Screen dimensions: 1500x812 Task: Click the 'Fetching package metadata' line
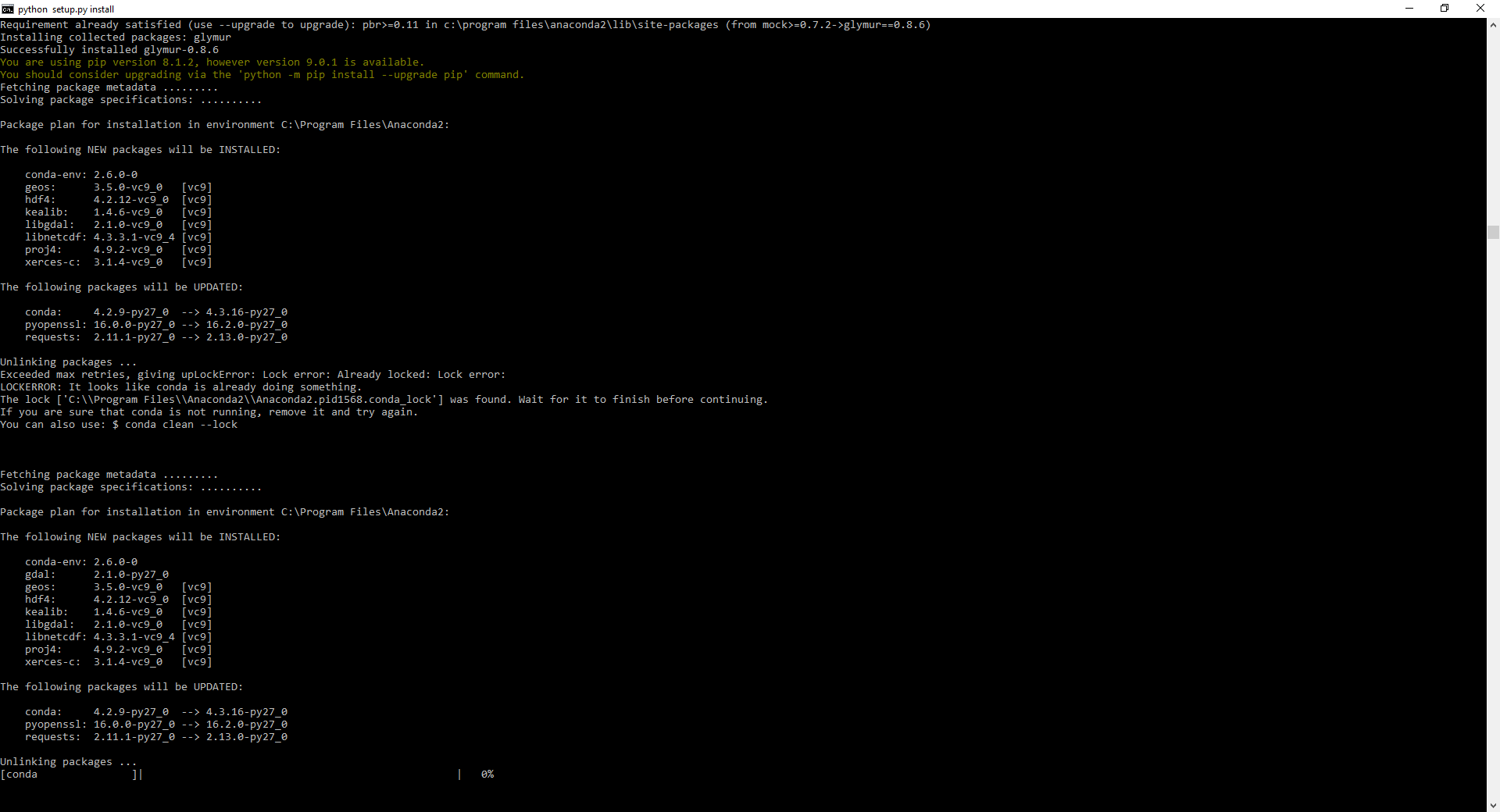click(109, 87)
